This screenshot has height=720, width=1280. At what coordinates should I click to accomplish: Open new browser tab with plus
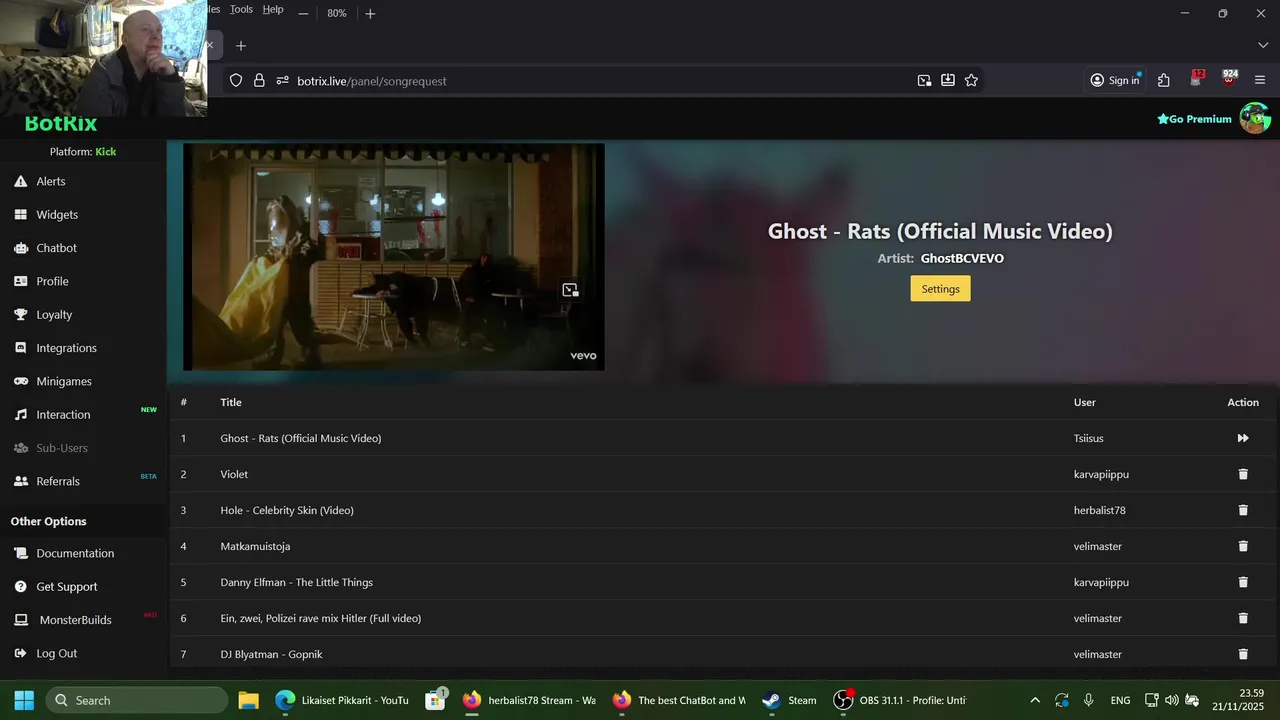point(240,46)
